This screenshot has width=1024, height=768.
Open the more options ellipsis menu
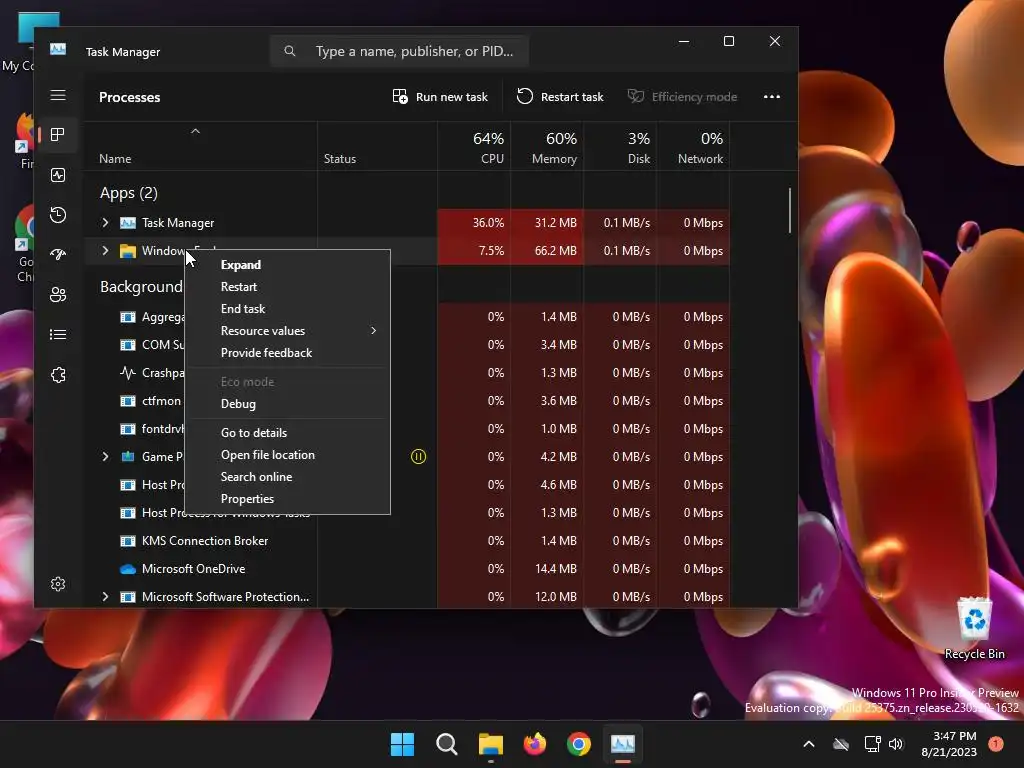[x=772, y=97]
